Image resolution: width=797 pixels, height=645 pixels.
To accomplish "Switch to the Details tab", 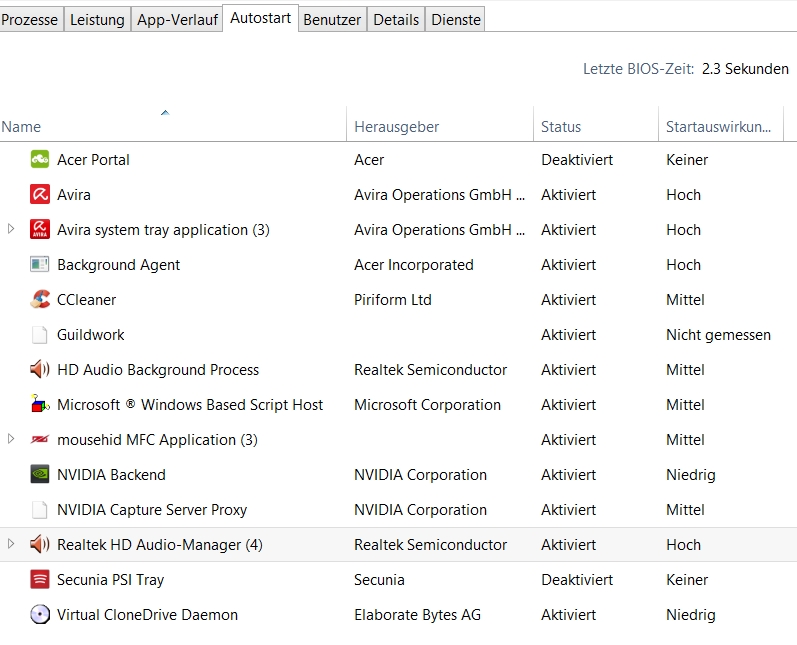I will tap(396, 19).
